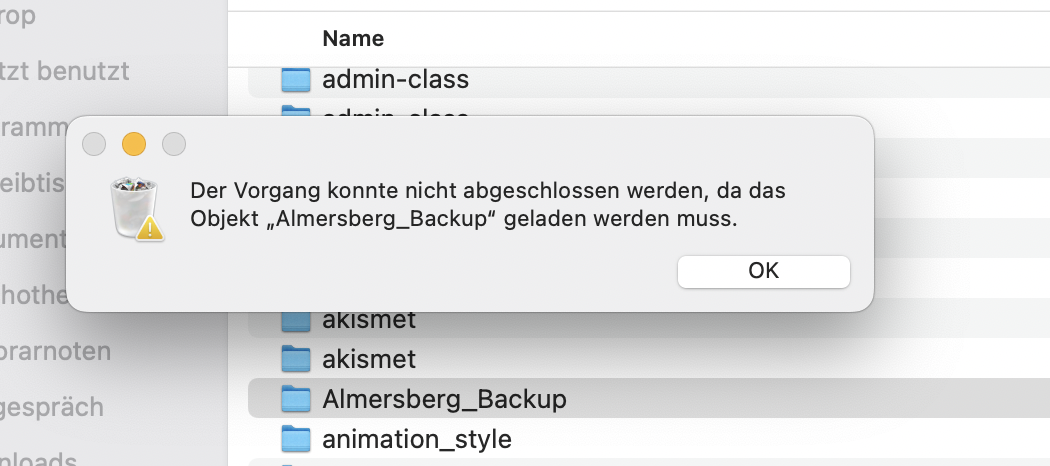Click OK in the trash error dialog
Screen dimensions: 1050x466
coord(763,271)
